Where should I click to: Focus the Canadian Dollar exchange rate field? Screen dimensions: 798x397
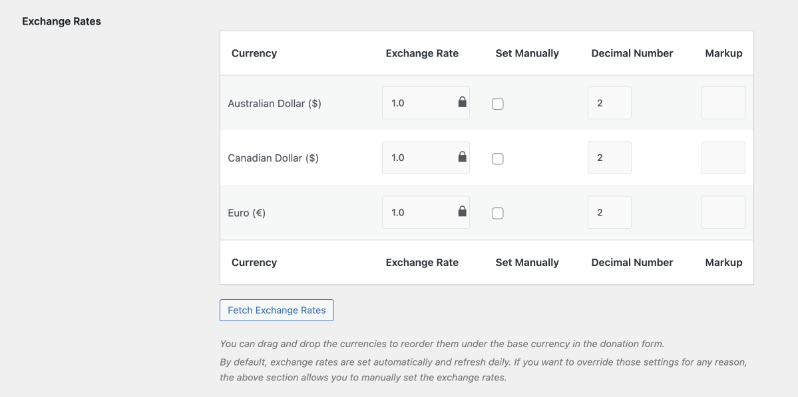pos(425,158)
